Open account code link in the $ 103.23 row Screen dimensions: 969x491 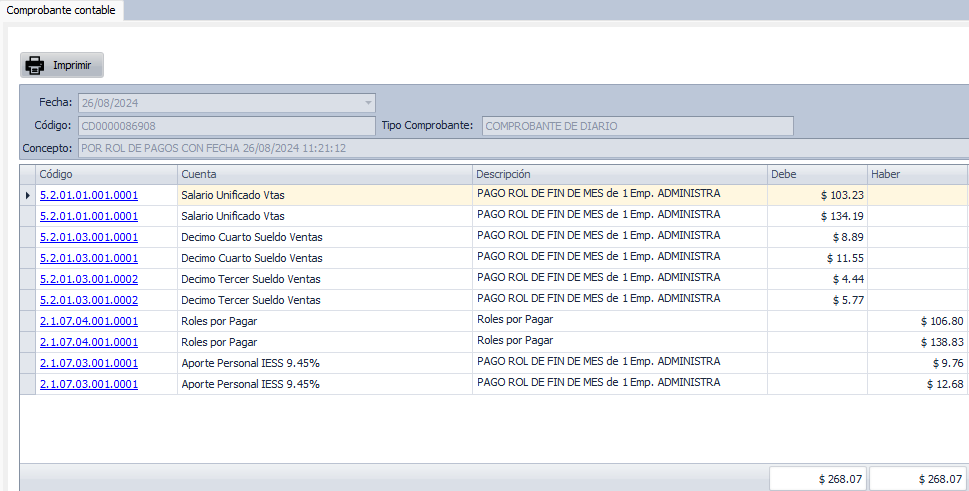pyautogui.click(x=89, y=196)
